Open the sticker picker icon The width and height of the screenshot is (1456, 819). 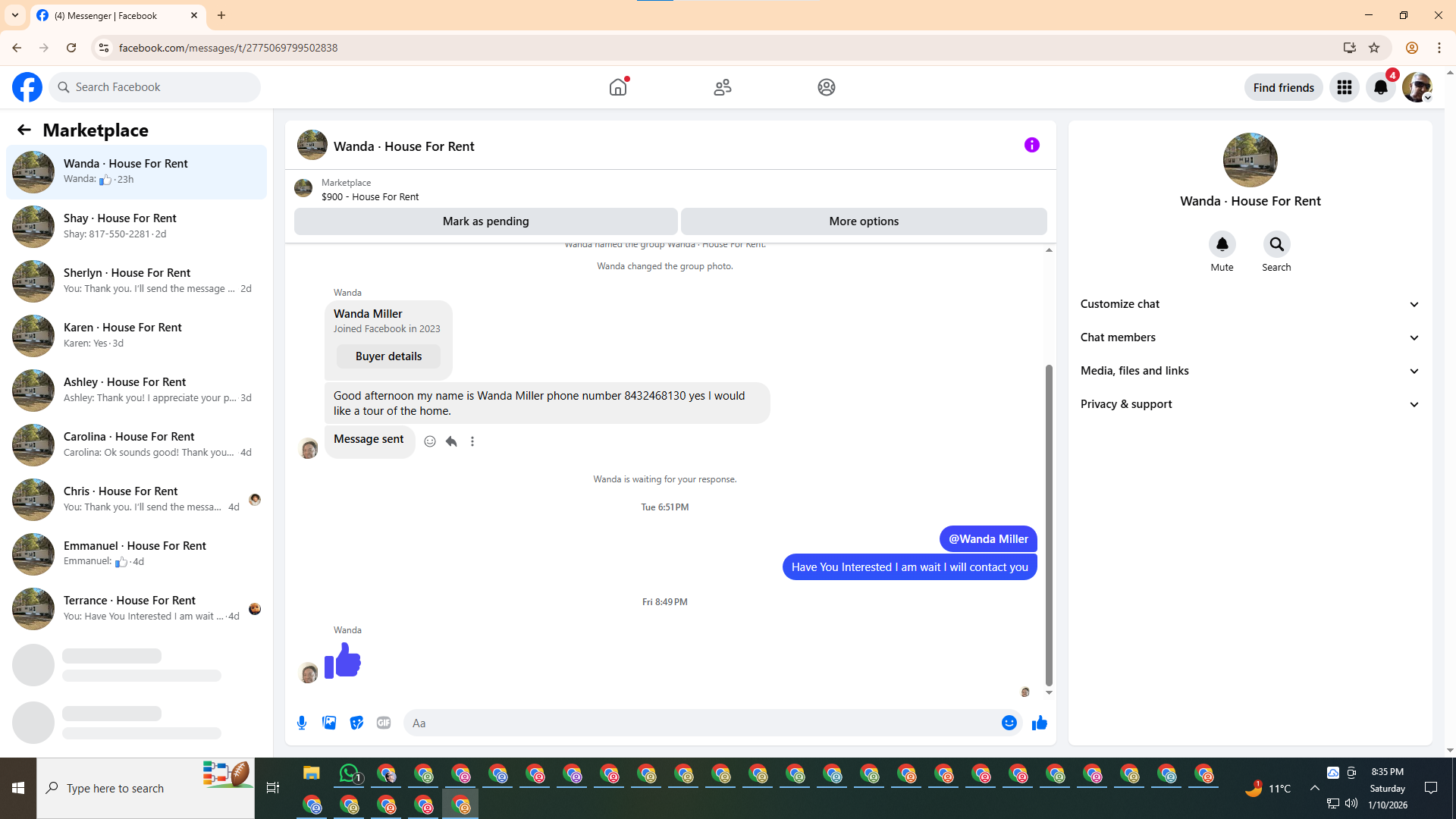[356, 723]
